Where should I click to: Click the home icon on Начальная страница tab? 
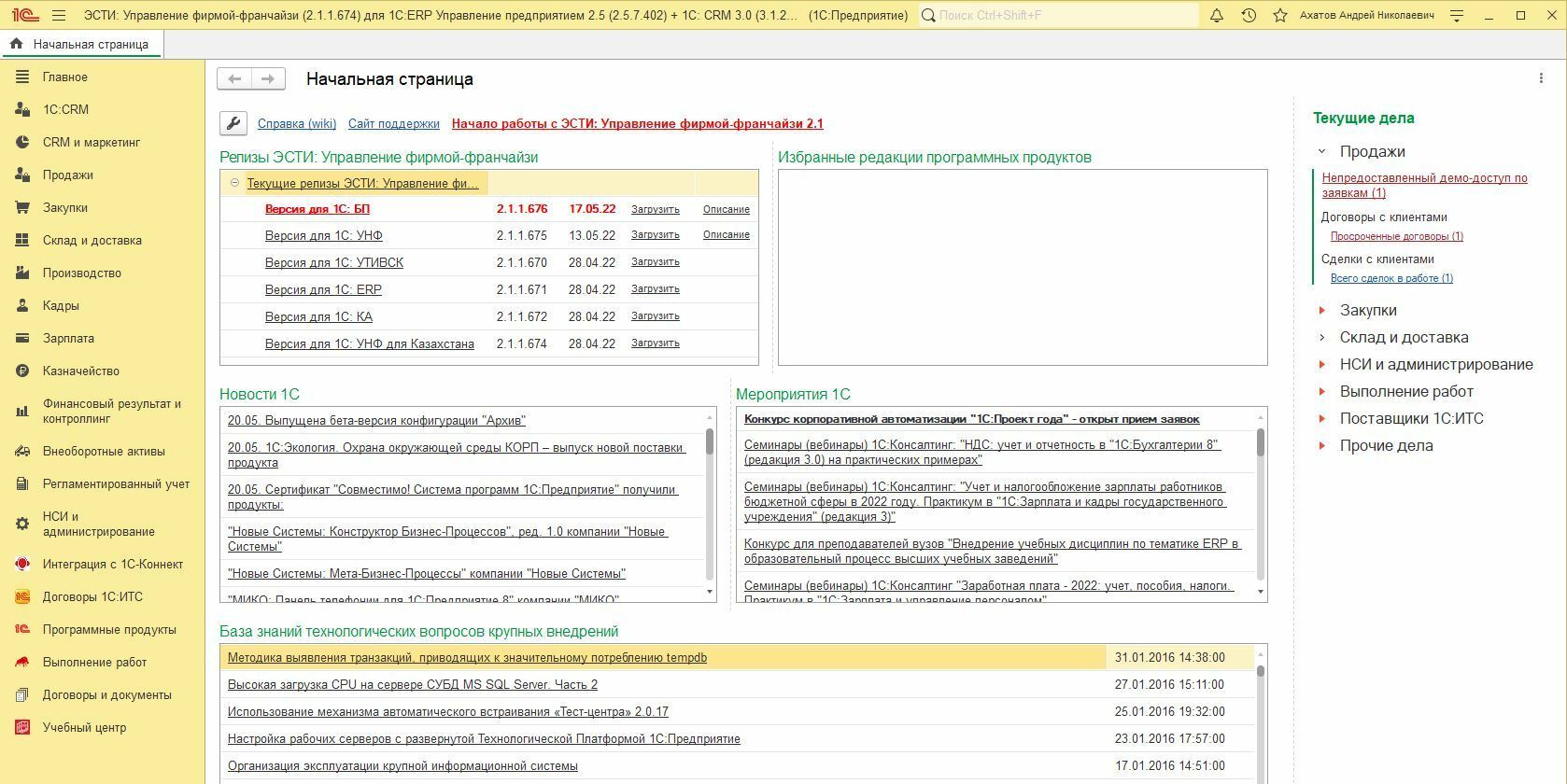16,44
